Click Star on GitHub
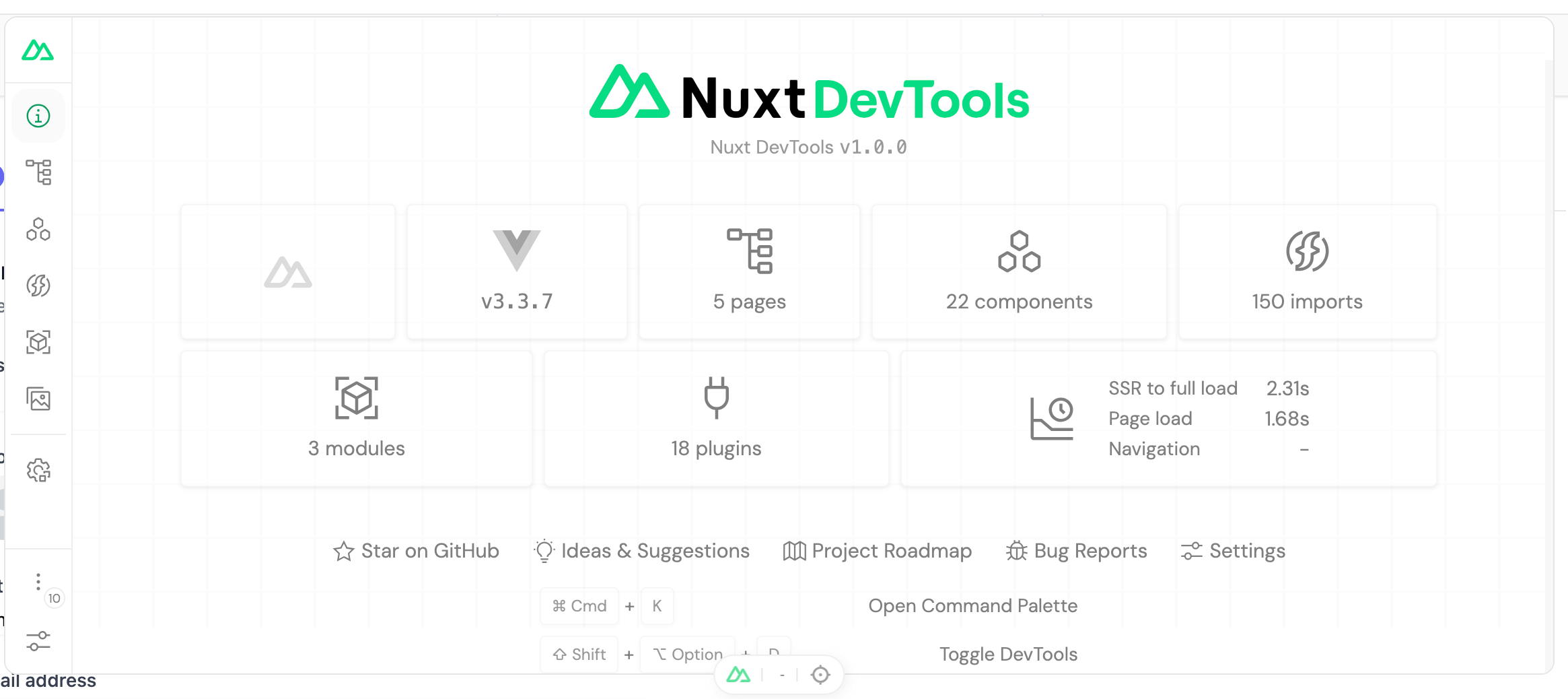The height and width of the screenshot is (699, 1568). coord(417,551)
